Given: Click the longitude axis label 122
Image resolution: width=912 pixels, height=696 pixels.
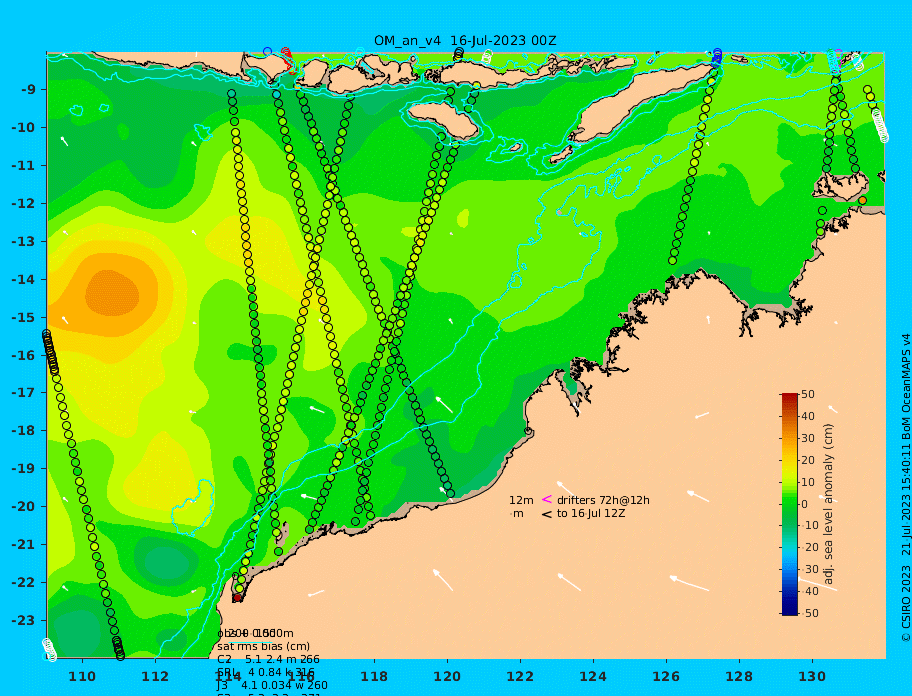Looking at the screenshot, I should click(520, 677).
